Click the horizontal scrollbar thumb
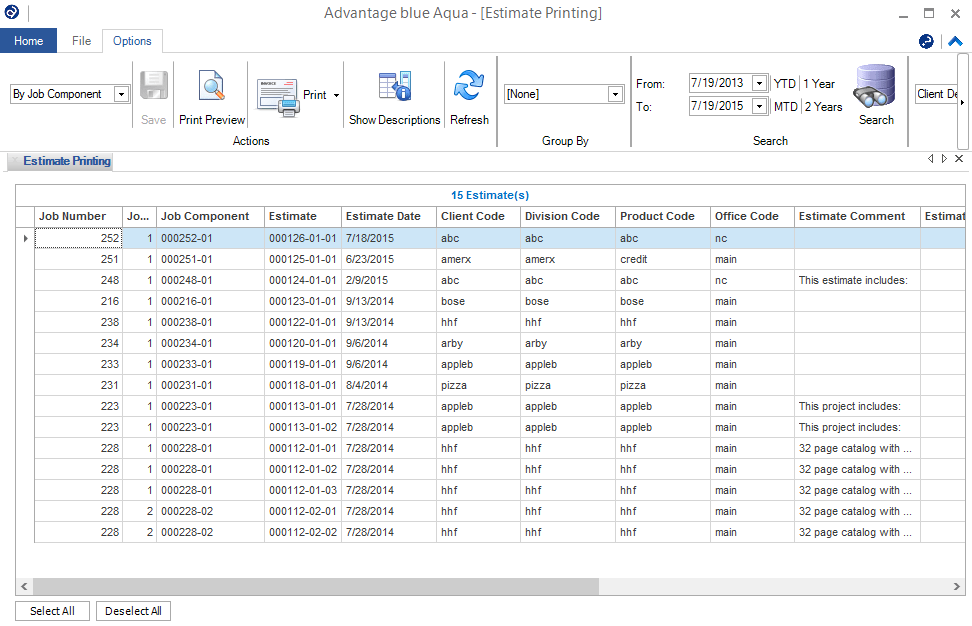This screenshot has height=626, width=972. click(316, 586)
